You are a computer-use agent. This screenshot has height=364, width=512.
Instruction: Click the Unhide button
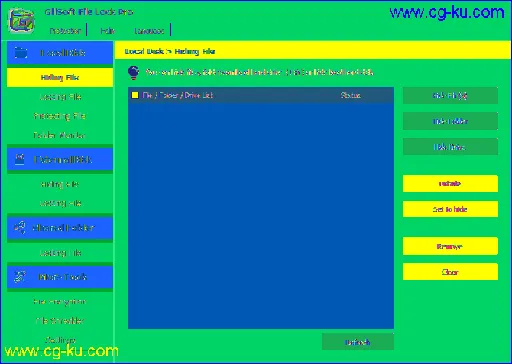pyautogui.click(x=450, y=184)
